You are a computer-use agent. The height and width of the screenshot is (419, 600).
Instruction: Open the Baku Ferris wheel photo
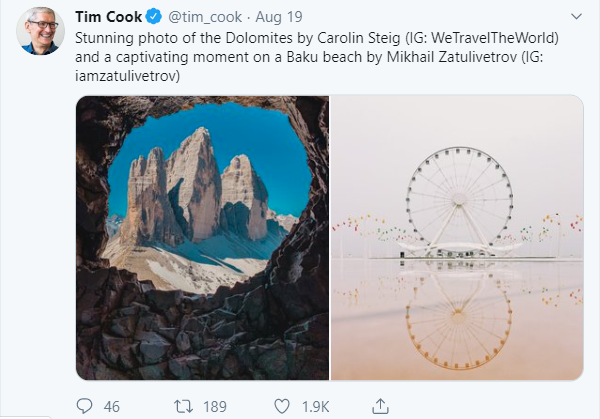coord(457,238)
